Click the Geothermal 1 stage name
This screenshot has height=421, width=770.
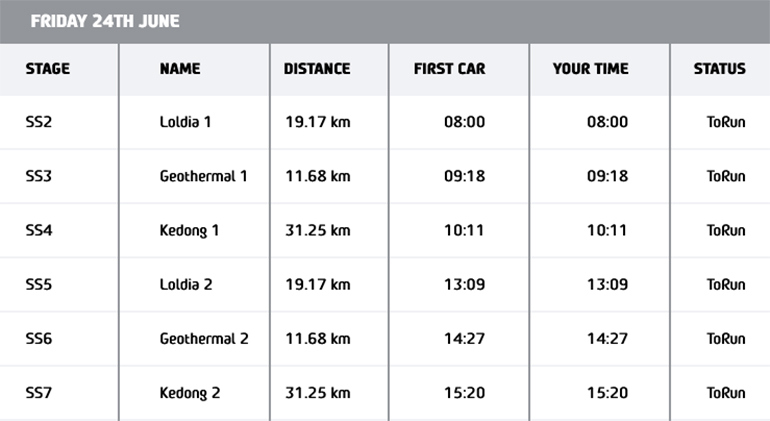pyautogui.click(x=204, y=177)
